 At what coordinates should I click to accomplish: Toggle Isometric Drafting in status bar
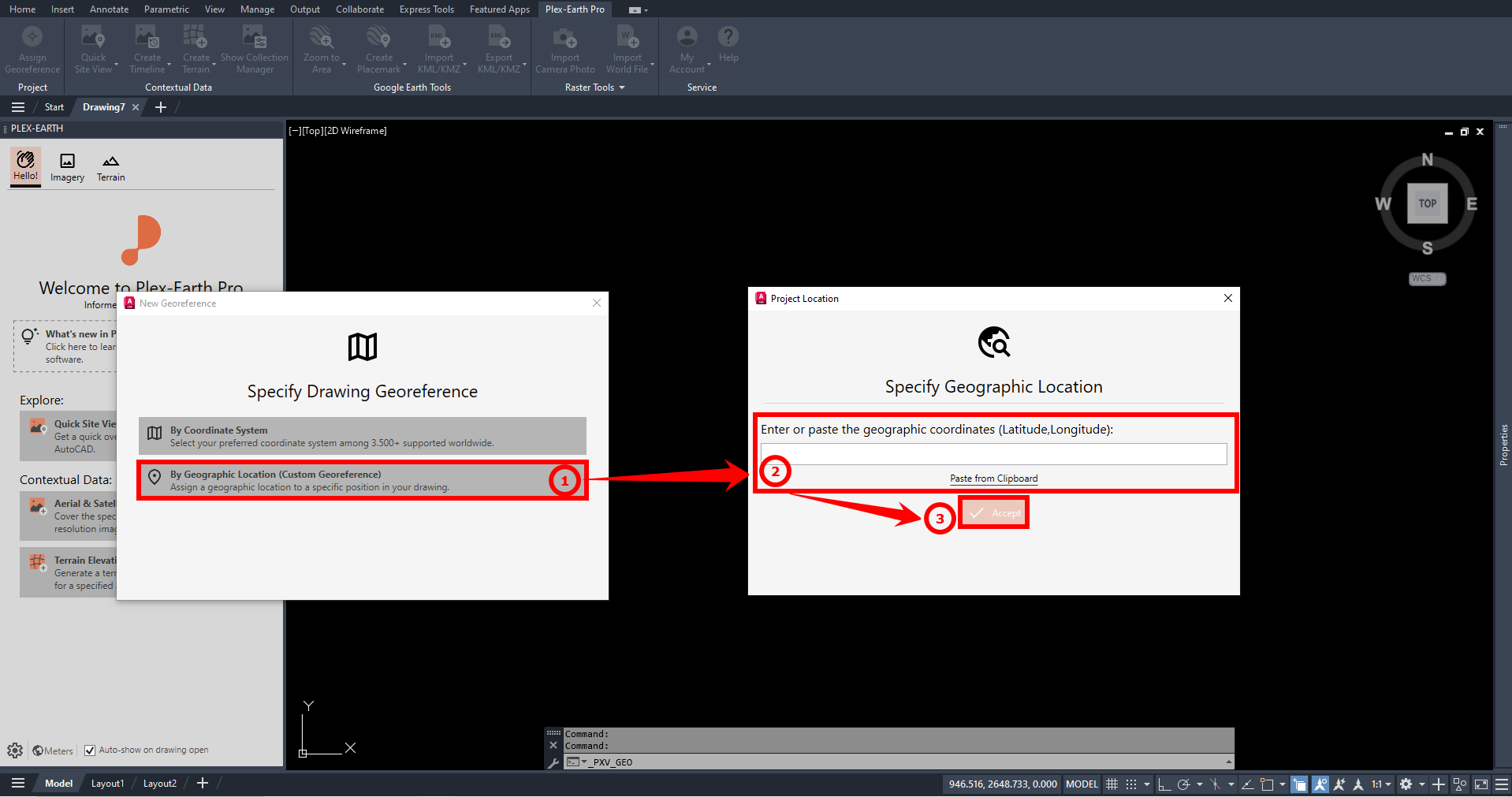(x=1216, y=784)
